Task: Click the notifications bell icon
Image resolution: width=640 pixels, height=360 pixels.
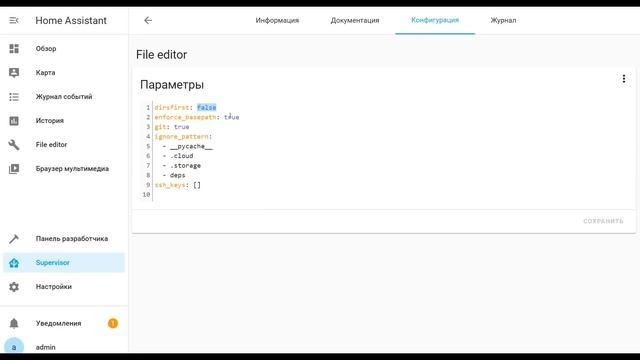Action: coord(14,323)
